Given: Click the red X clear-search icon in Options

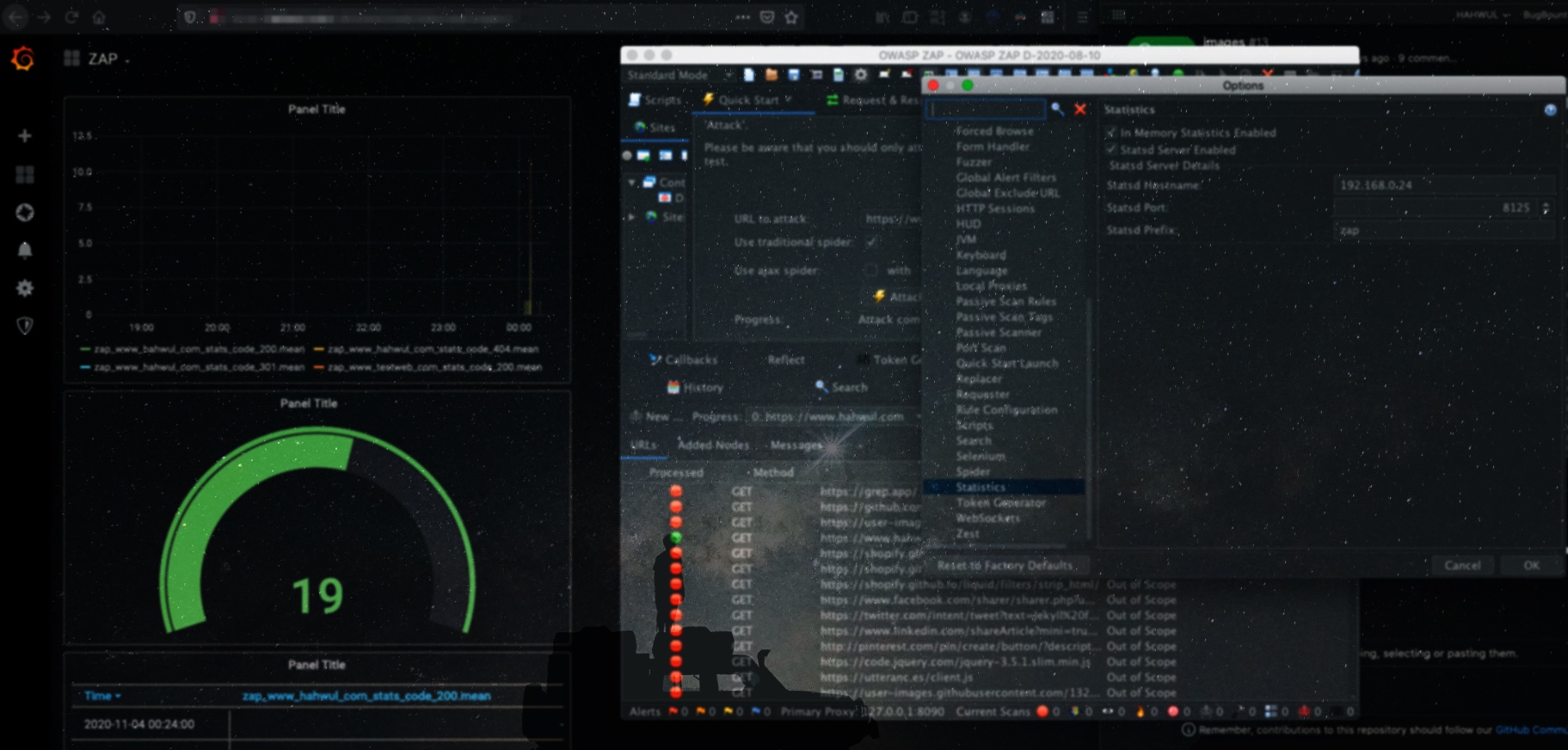Looking at the screenshot, I should [1080, 109].
